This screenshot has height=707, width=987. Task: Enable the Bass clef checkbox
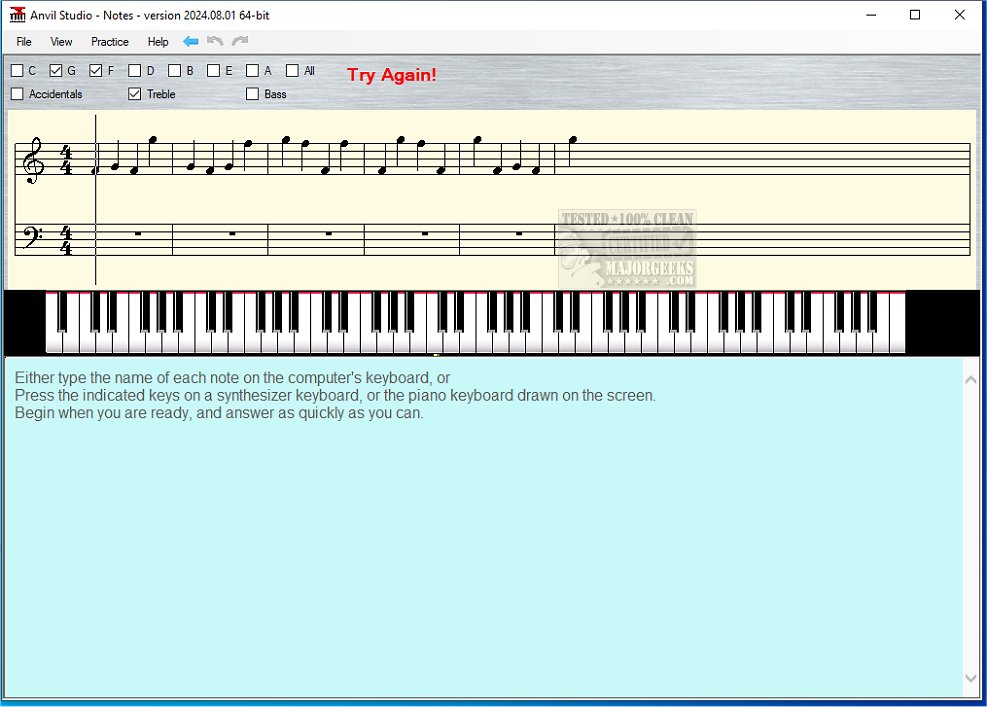pyautogui.click(x=253, y=94)
